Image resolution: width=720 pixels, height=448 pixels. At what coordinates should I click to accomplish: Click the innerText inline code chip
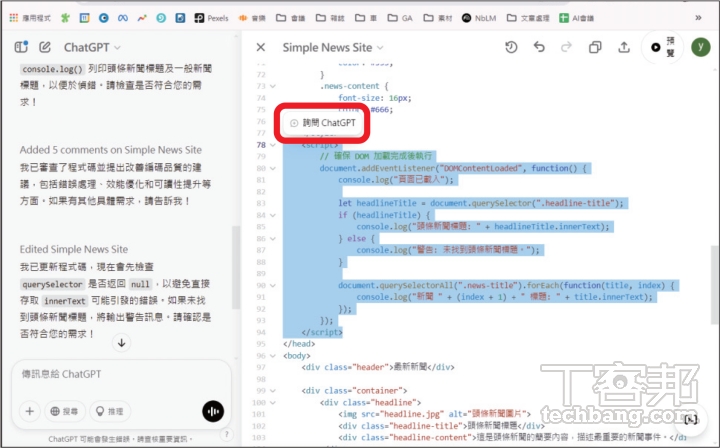coord(65,301)
